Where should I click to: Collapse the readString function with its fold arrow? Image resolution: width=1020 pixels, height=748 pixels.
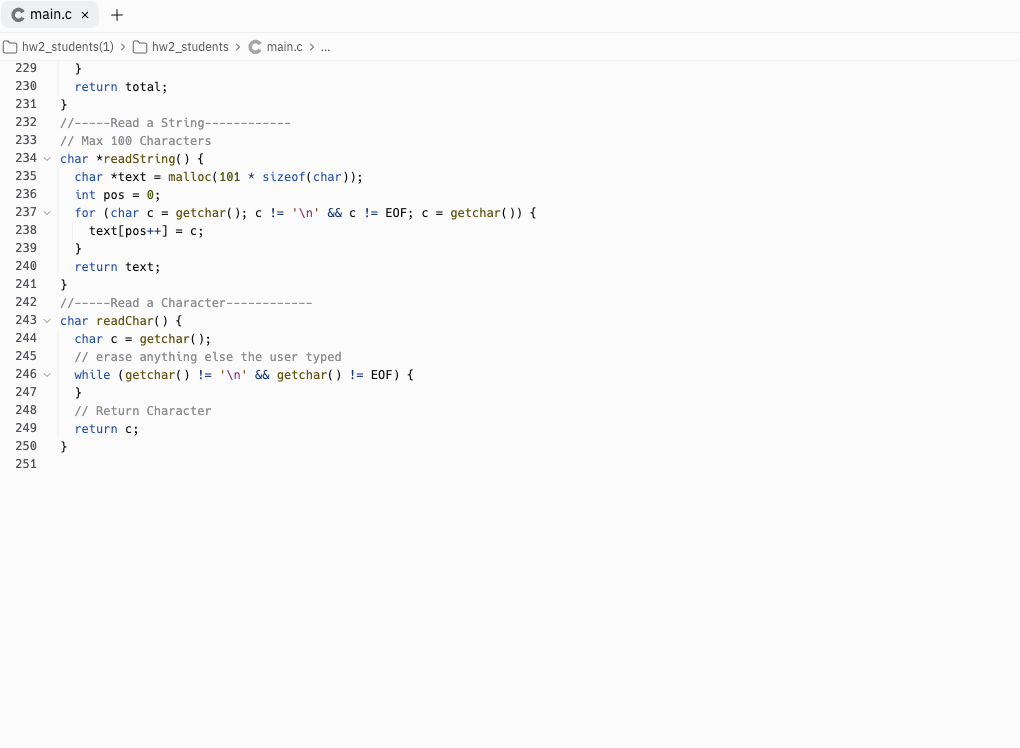click(x=48, y=158)
